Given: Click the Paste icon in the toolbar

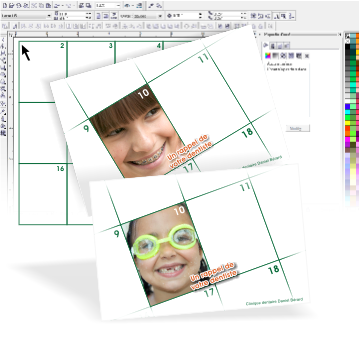Looking at the screenshot, I should pos(48,6).
